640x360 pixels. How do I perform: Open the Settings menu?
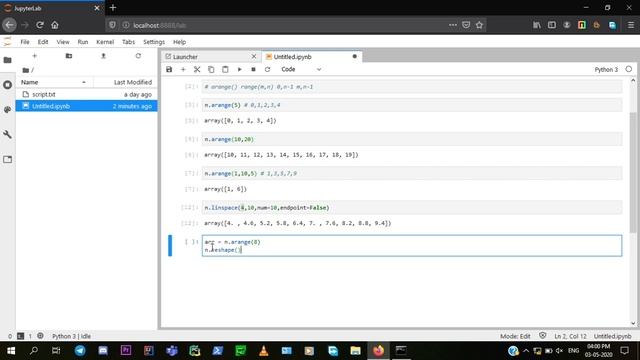click(x=154, y=42)
